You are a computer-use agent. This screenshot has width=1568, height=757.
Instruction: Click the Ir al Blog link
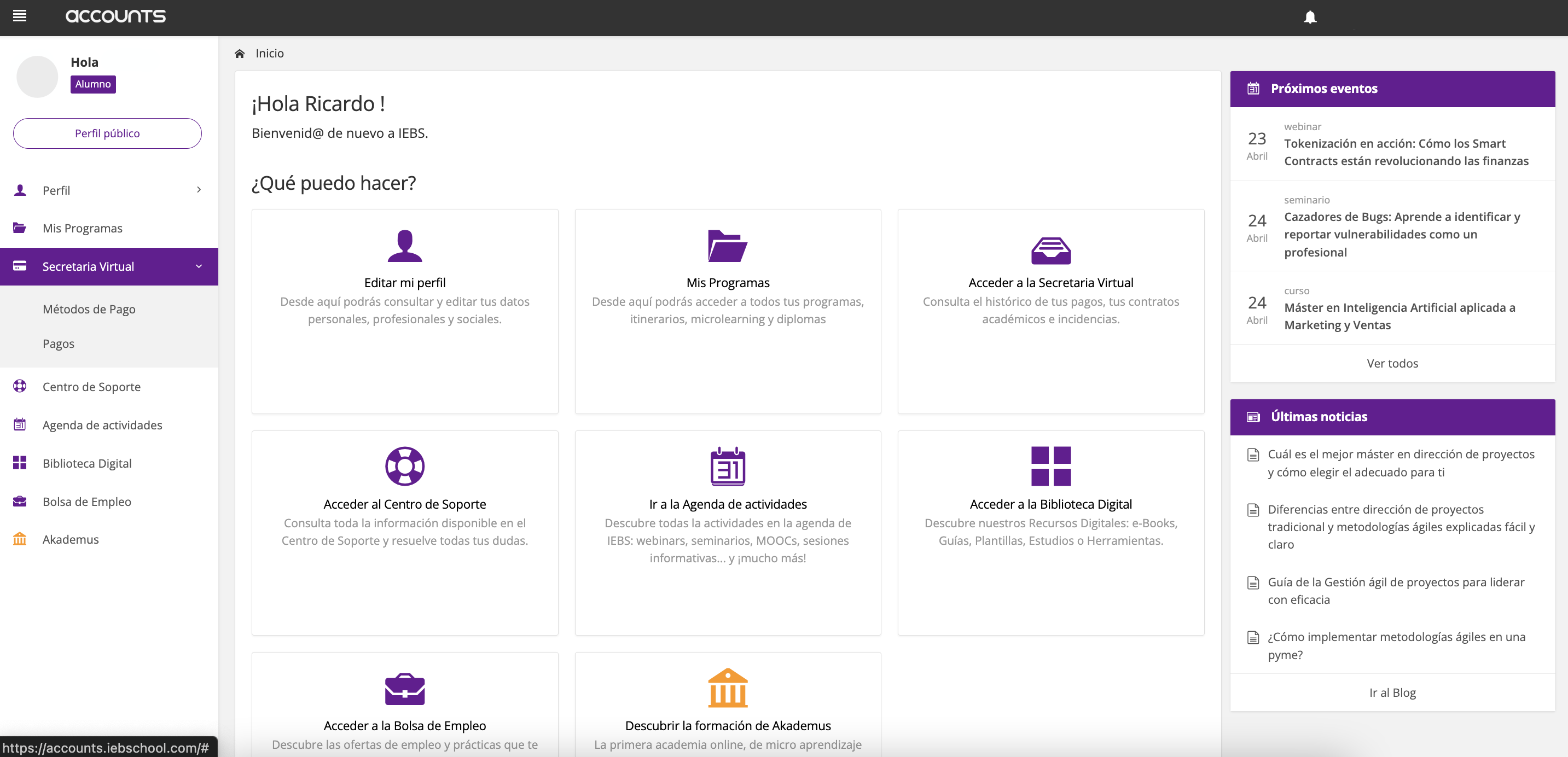[x=1392, y=692]
